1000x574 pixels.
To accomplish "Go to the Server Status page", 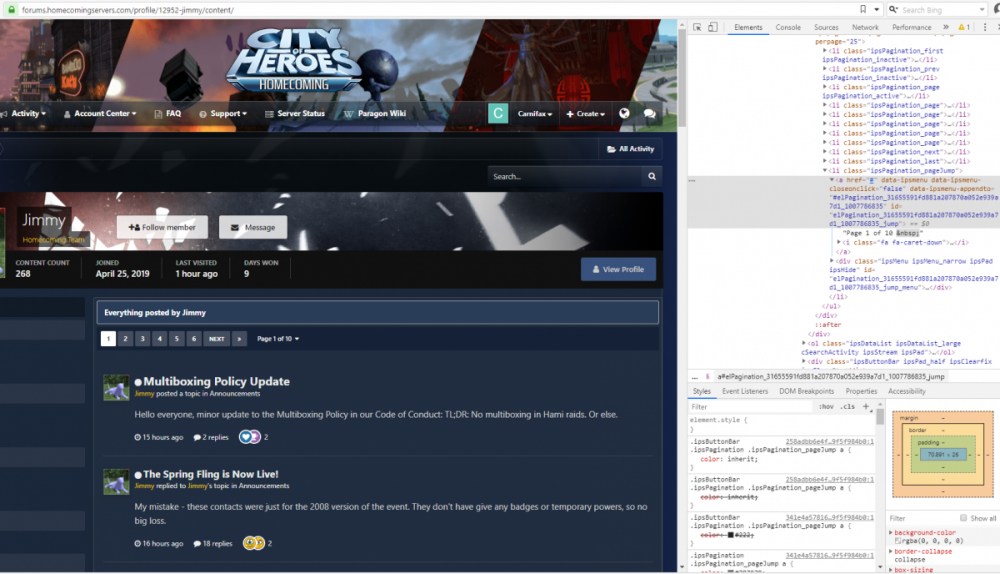I will tap(295, 114).
